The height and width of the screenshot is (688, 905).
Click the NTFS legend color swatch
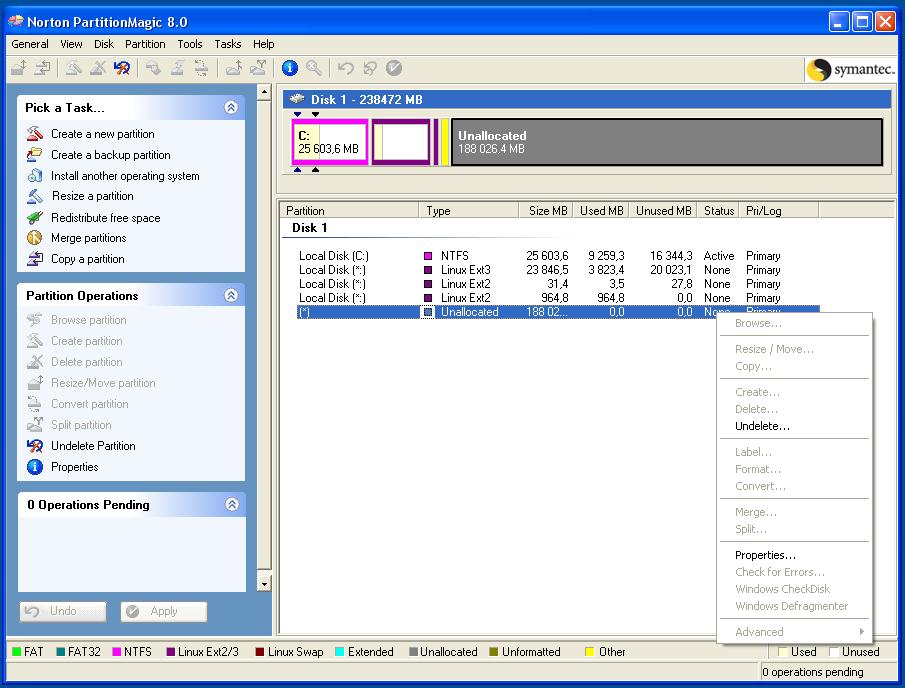point(117,652)
